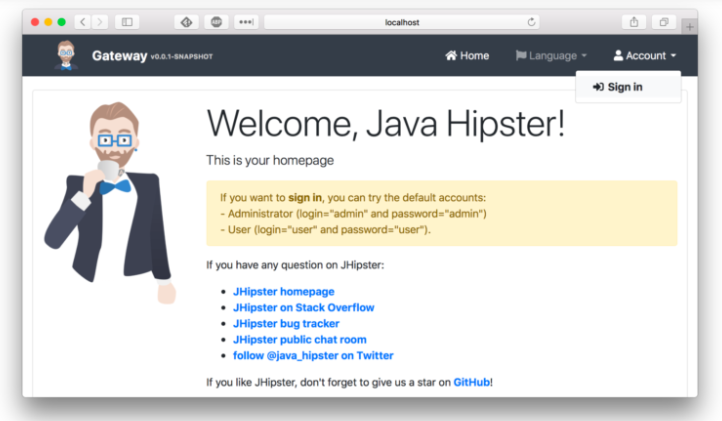Screen dimensions: 722x421
Task: Click the Safari forward arrow button
Action: pos(99,22)
